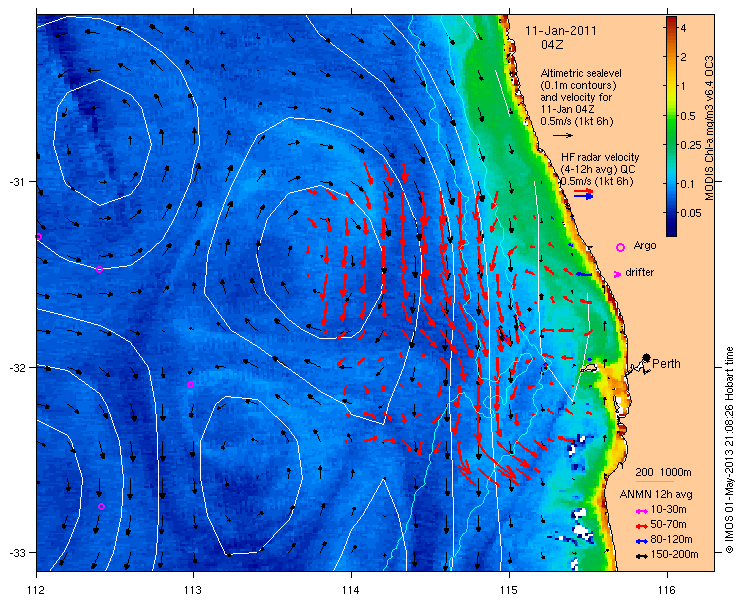Click the red 50-70m legend arrow
This screenshot has width=740, height=600.
[641, 526]
